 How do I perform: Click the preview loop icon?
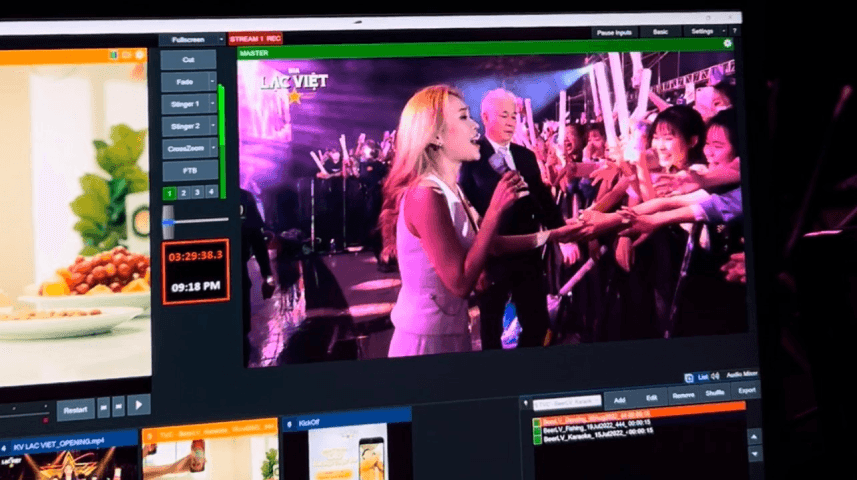(127, 55)
